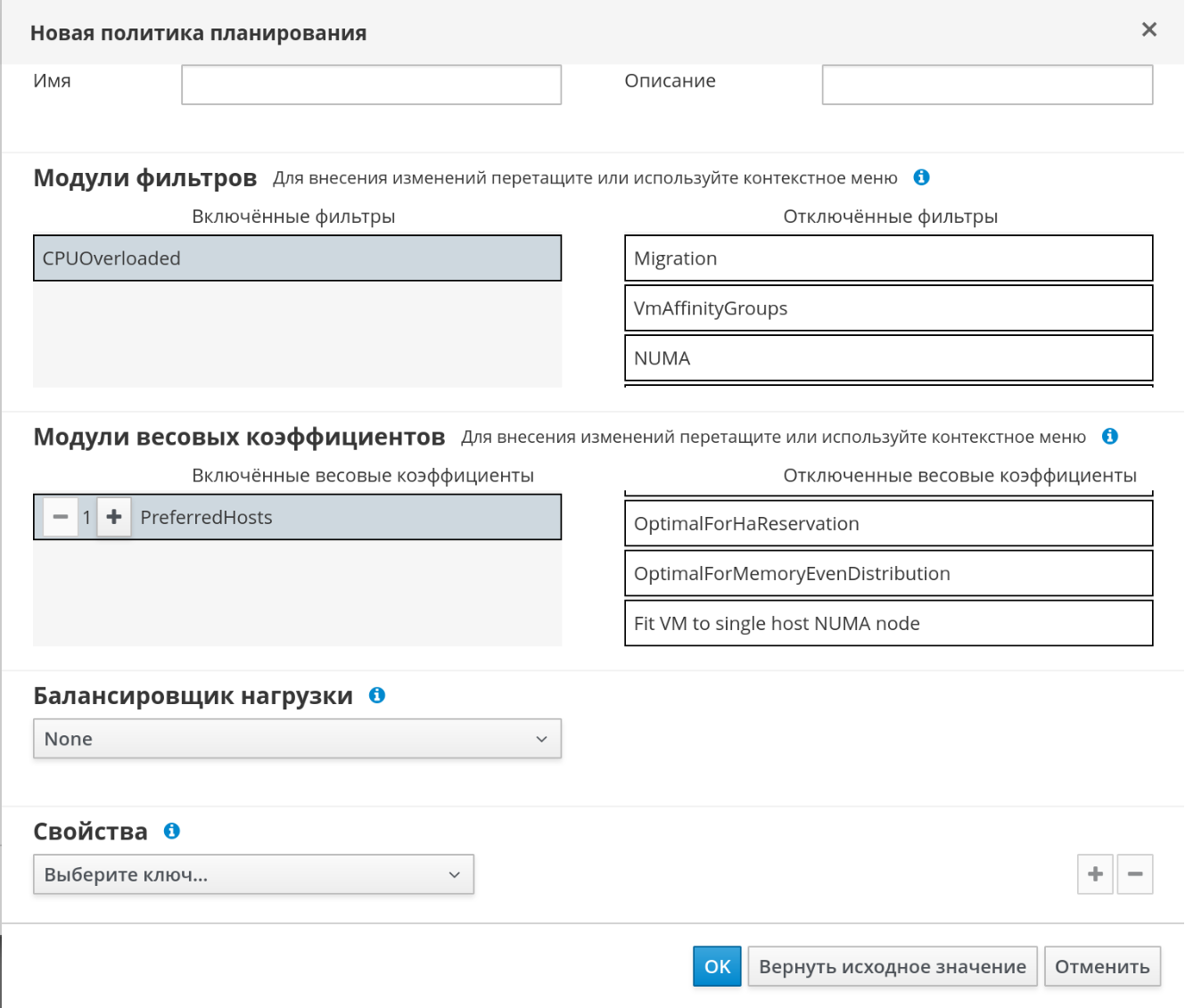Select OptimalForMemoryEvenDistribution weight module
Viewport: 1185px width, 1008px height.
tap(888, 573)
